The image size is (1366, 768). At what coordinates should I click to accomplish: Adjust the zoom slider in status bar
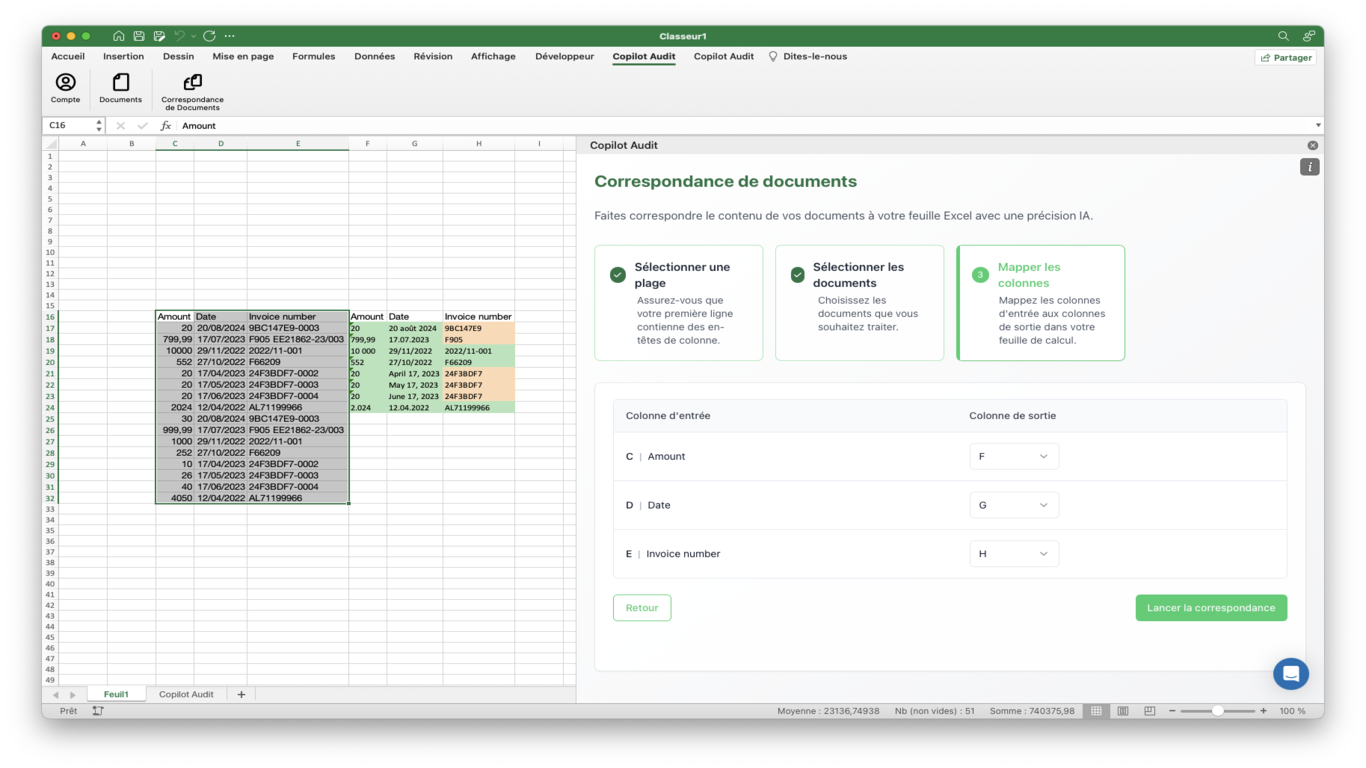click(x=1217, y=711)
